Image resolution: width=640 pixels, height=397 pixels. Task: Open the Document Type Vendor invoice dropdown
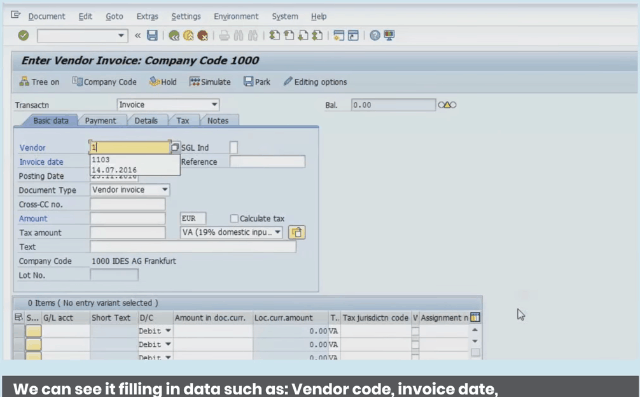164,190
